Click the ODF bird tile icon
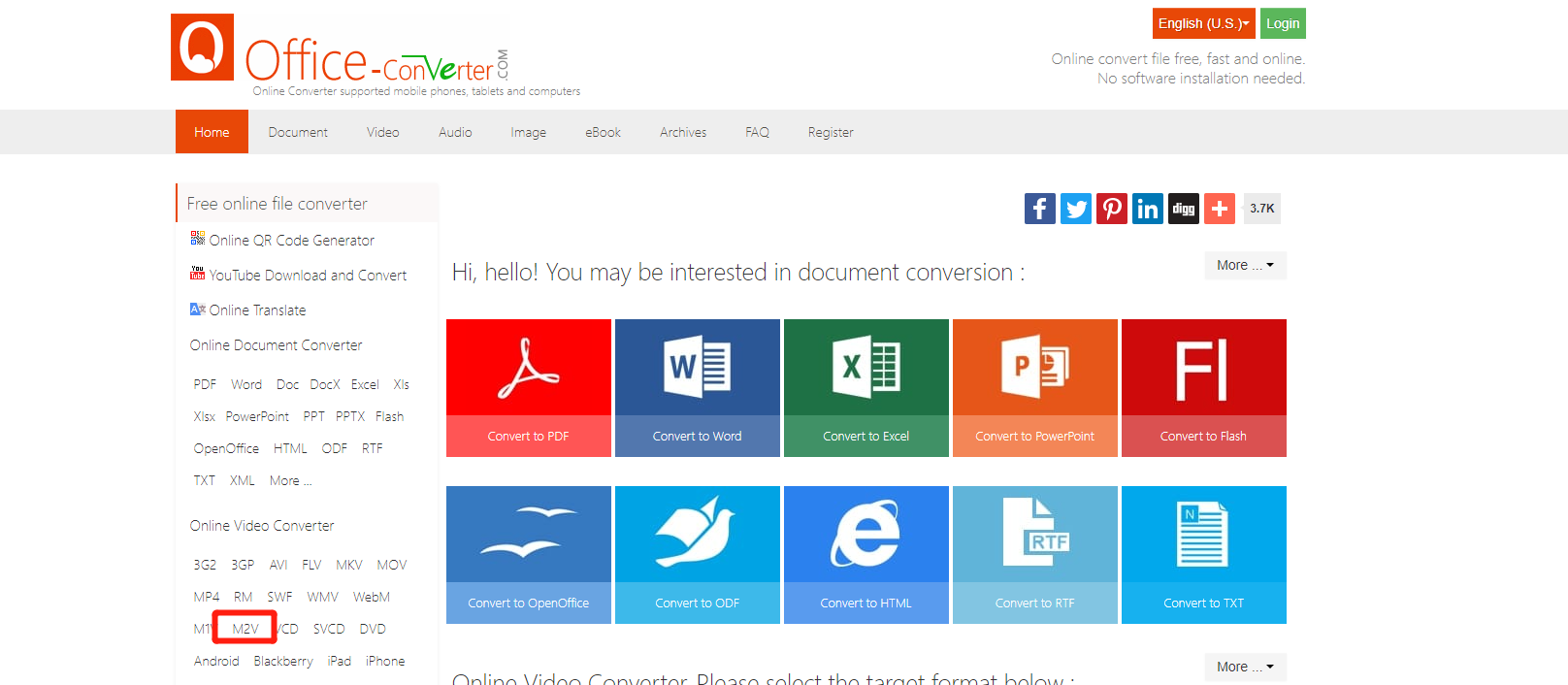 point(697,532)
